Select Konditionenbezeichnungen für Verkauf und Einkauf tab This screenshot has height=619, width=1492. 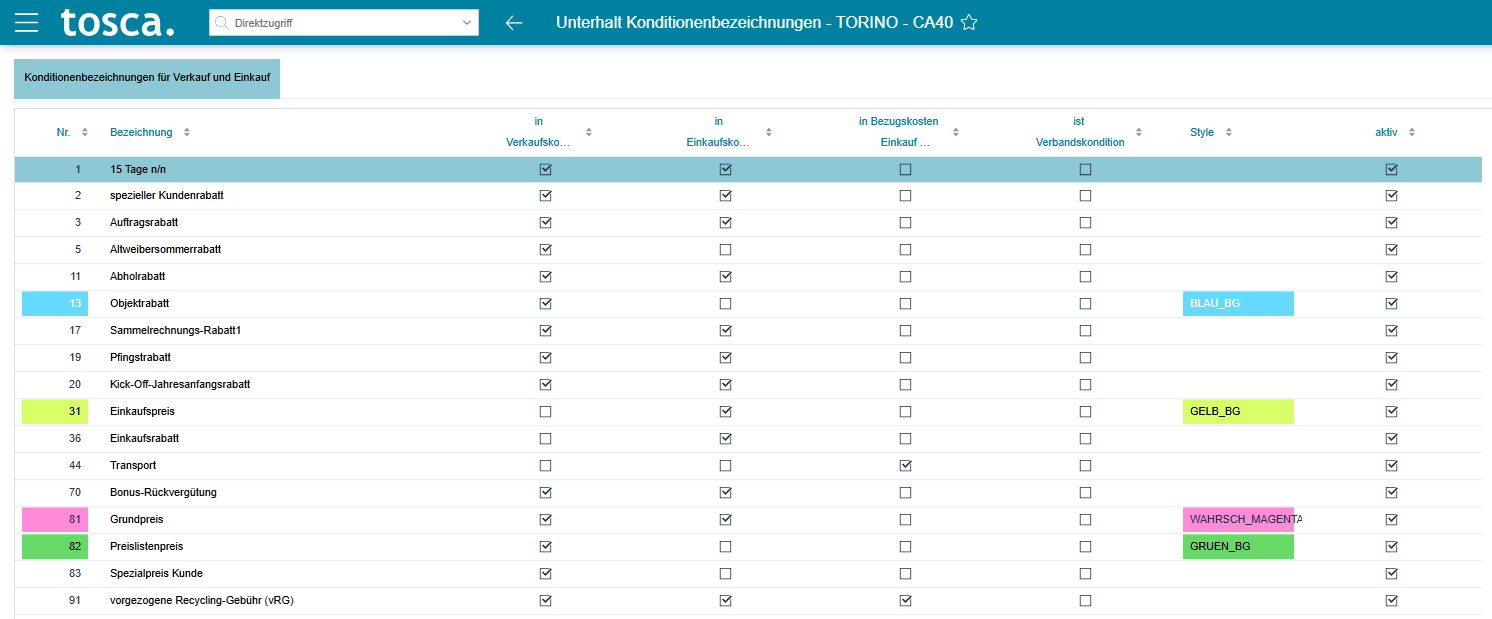(x=147, y=78)
